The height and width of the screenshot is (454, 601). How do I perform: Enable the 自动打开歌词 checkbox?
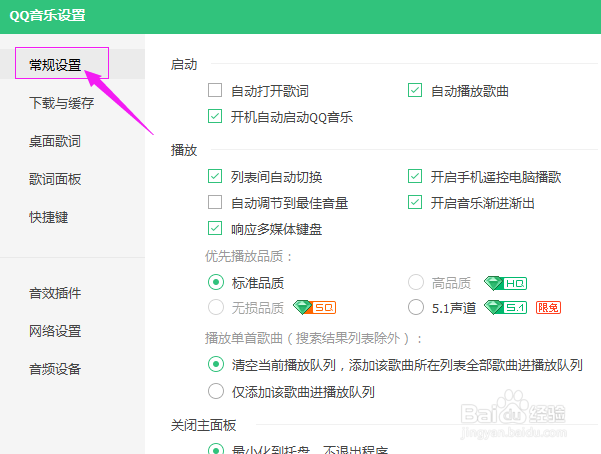pyautogui.click(x=215, y=90)
